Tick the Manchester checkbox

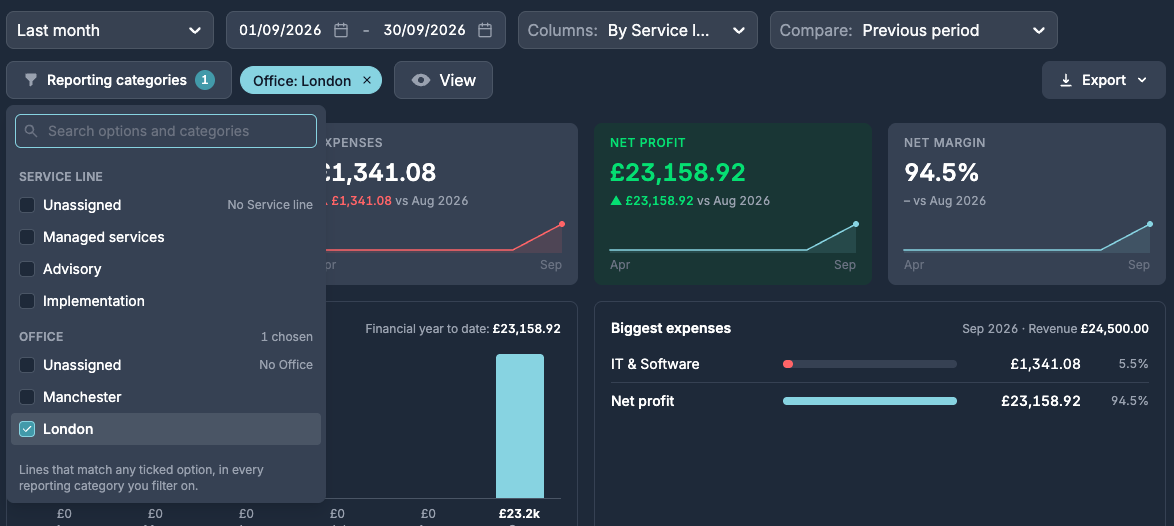coord(27,397)
